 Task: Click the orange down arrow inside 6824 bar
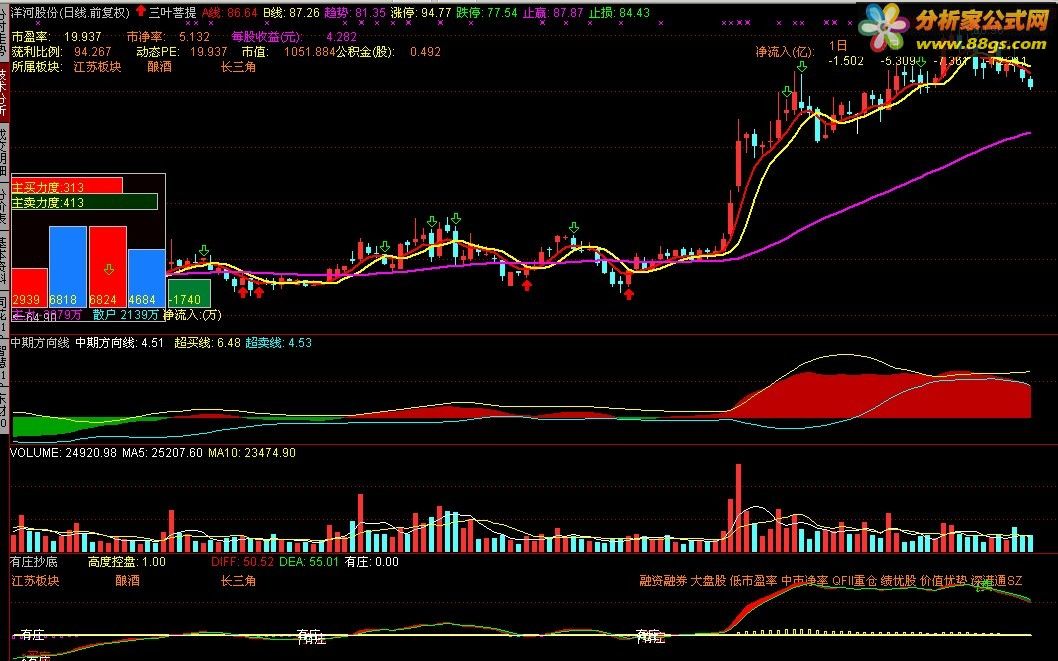pos(108,269)
